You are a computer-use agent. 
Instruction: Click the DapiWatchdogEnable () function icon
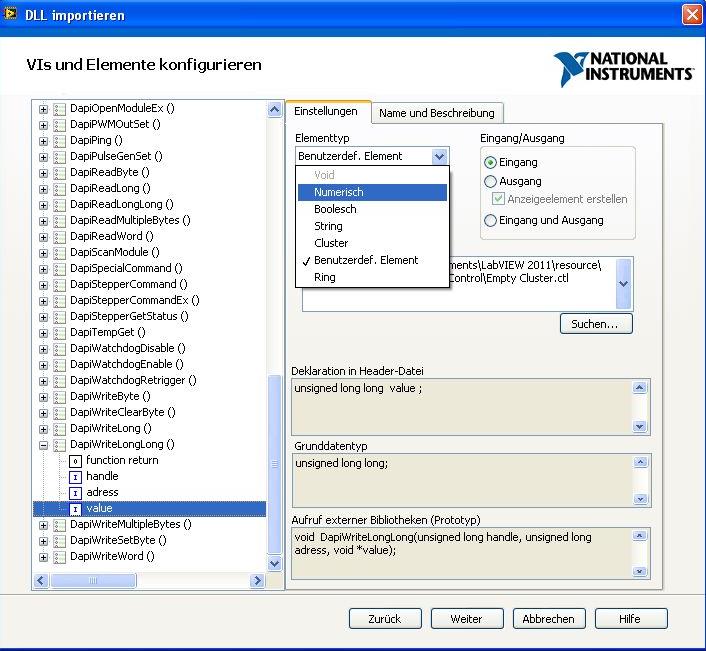pos(60,364)
